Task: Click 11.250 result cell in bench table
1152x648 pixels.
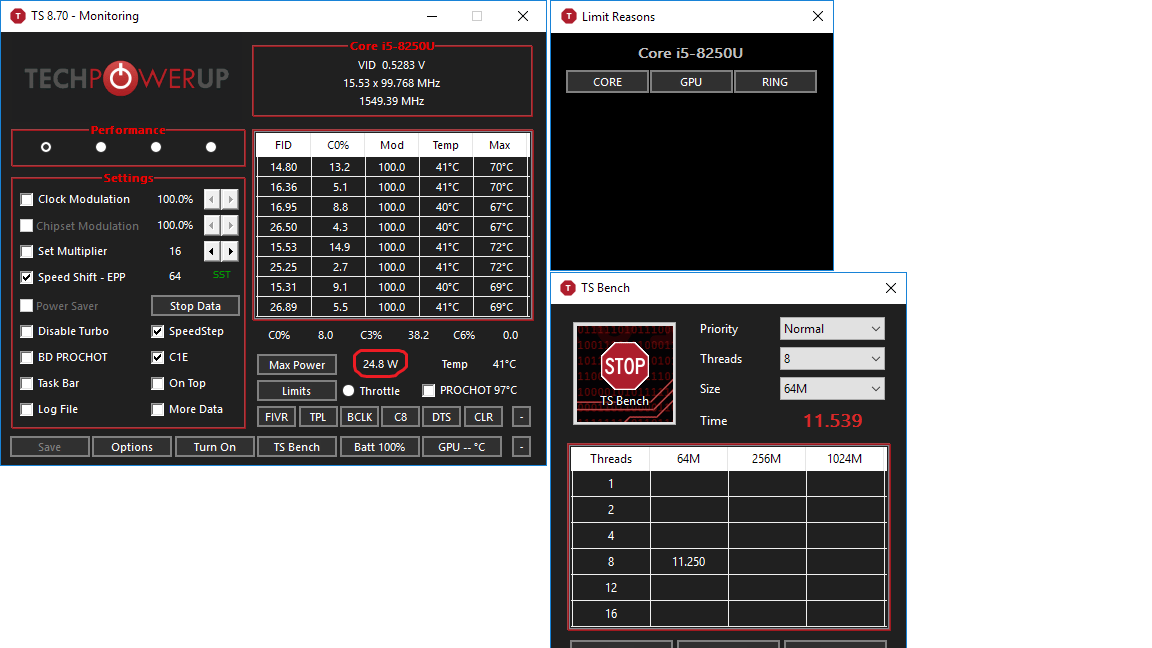Action: (688, 561)
